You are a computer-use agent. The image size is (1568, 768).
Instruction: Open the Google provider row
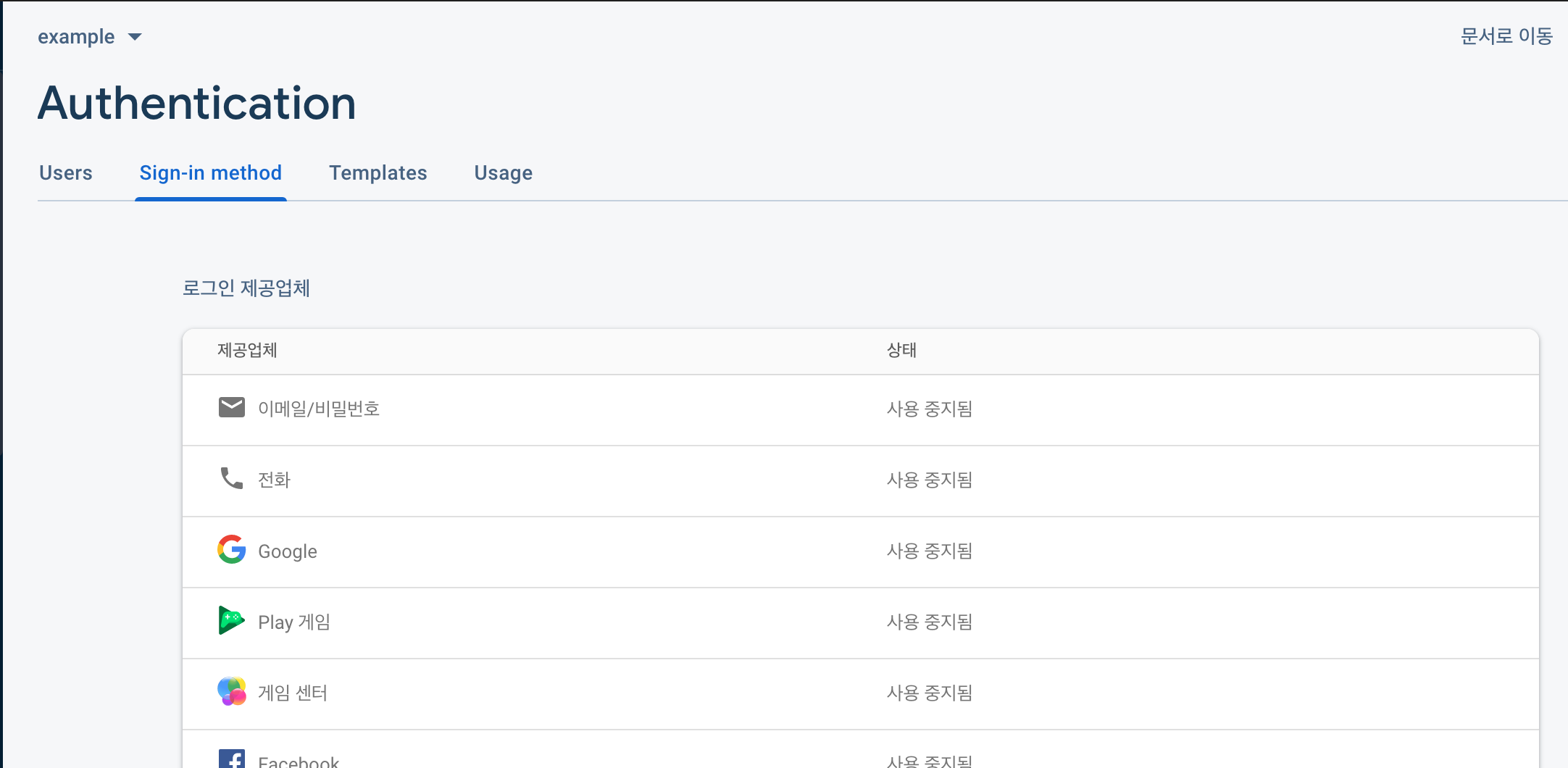861,552
